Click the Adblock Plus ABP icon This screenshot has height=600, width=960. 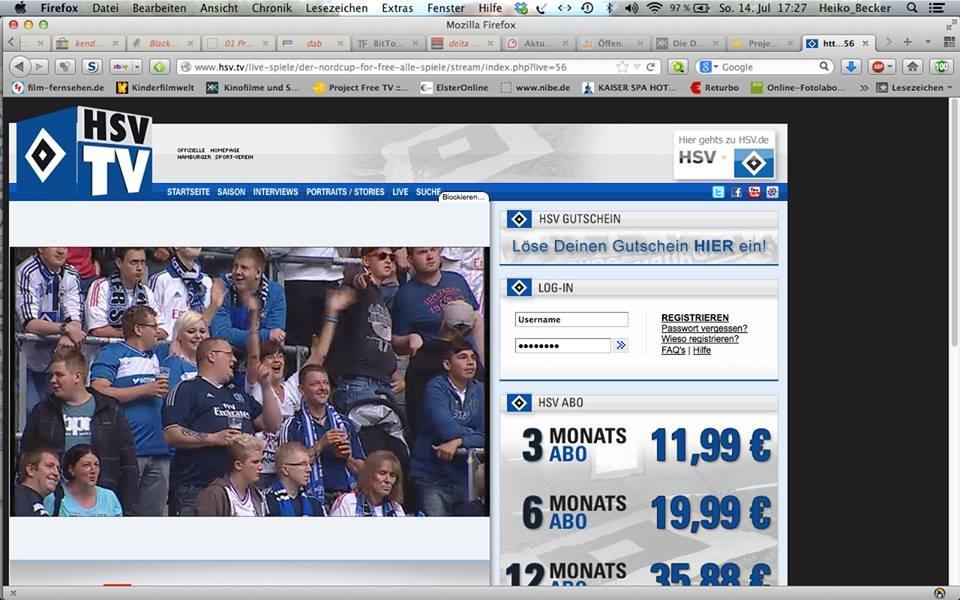click(x=879, y=67)
